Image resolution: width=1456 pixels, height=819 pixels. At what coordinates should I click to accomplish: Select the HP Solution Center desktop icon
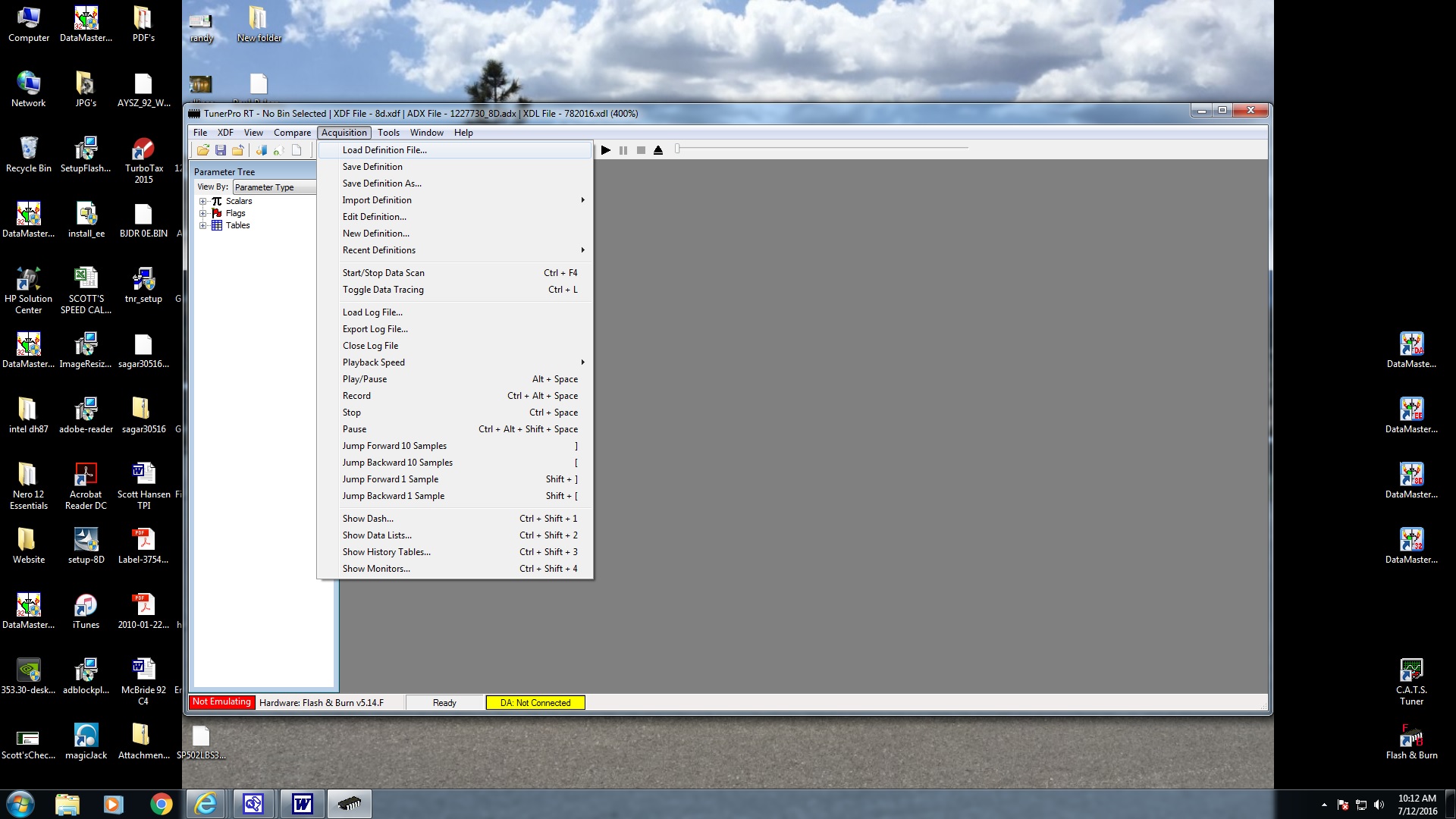pos(28,290)
